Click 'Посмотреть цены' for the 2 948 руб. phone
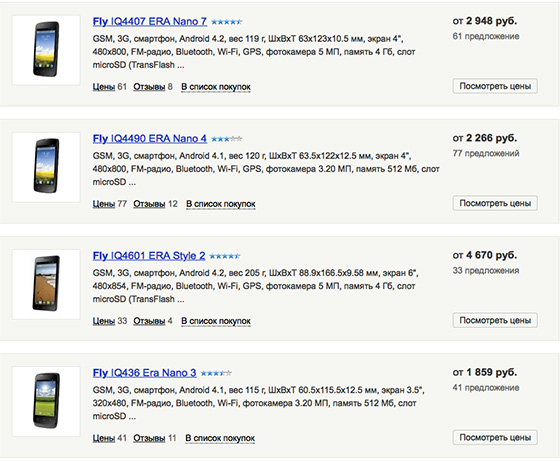This screenshot has height=461, width=560. click(x=495, y=86)
